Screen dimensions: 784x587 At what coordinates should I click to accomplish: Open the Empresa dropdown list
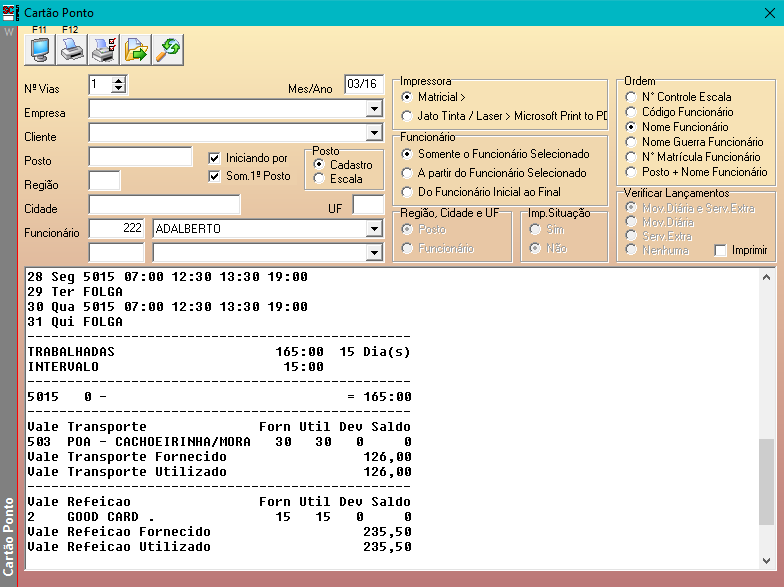(x=374, y=109)
